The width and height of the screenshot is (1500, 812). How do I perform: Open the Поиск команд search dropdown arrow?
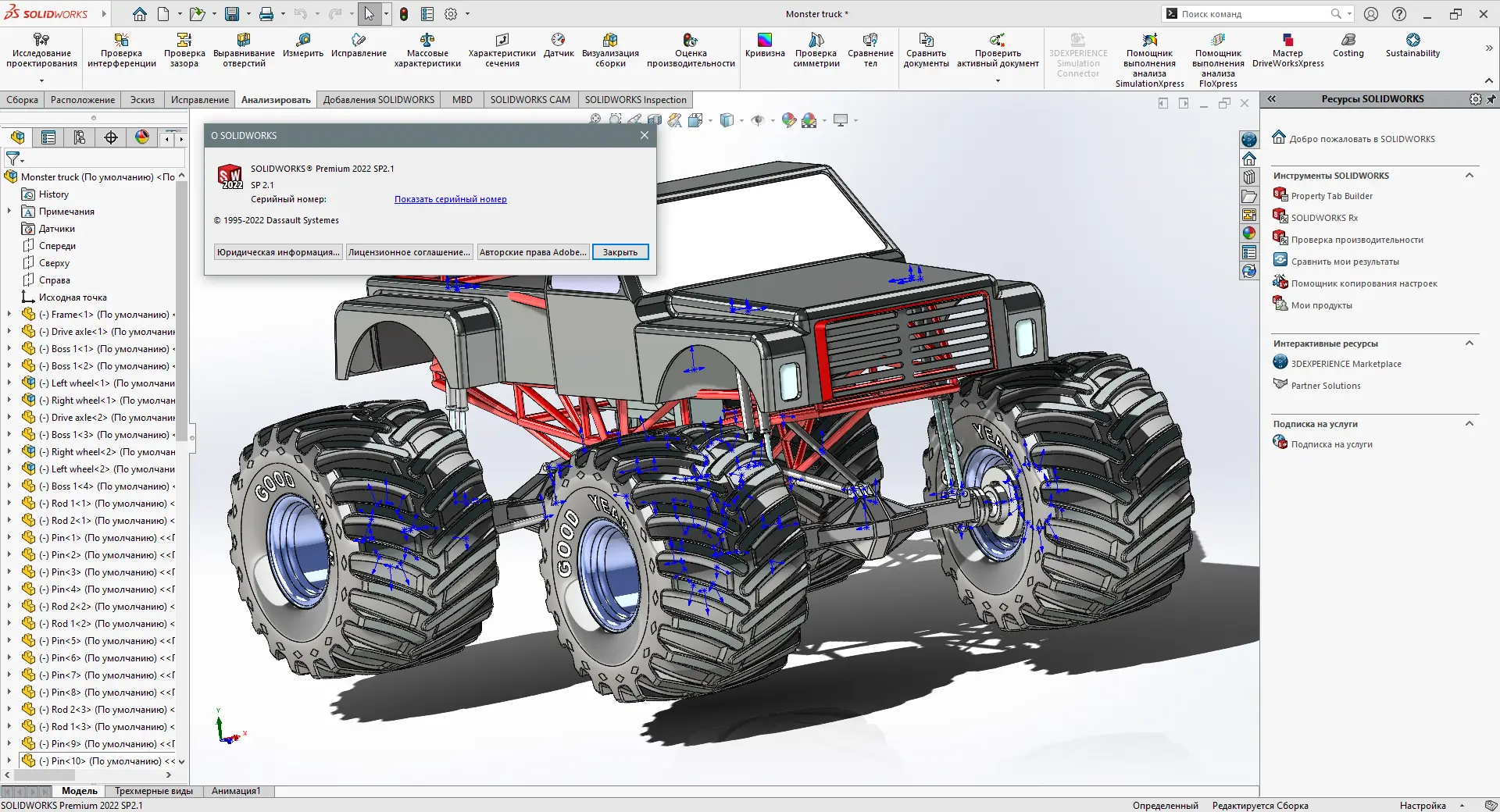pos(1349,14)
